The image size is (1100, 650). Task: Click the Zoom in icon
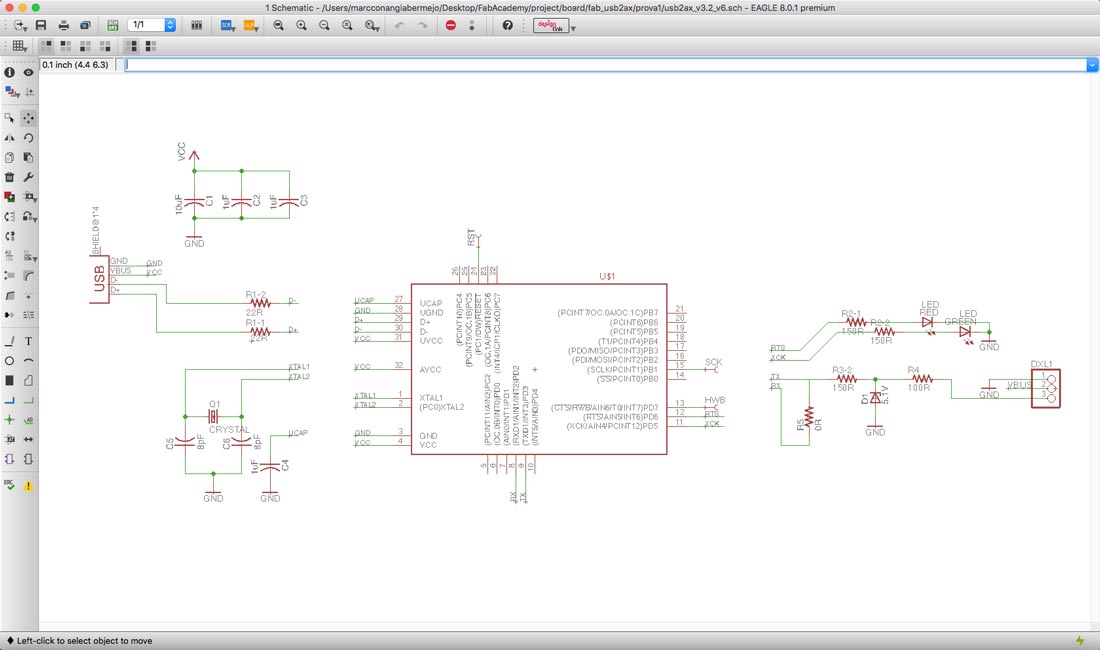point(302,25)
